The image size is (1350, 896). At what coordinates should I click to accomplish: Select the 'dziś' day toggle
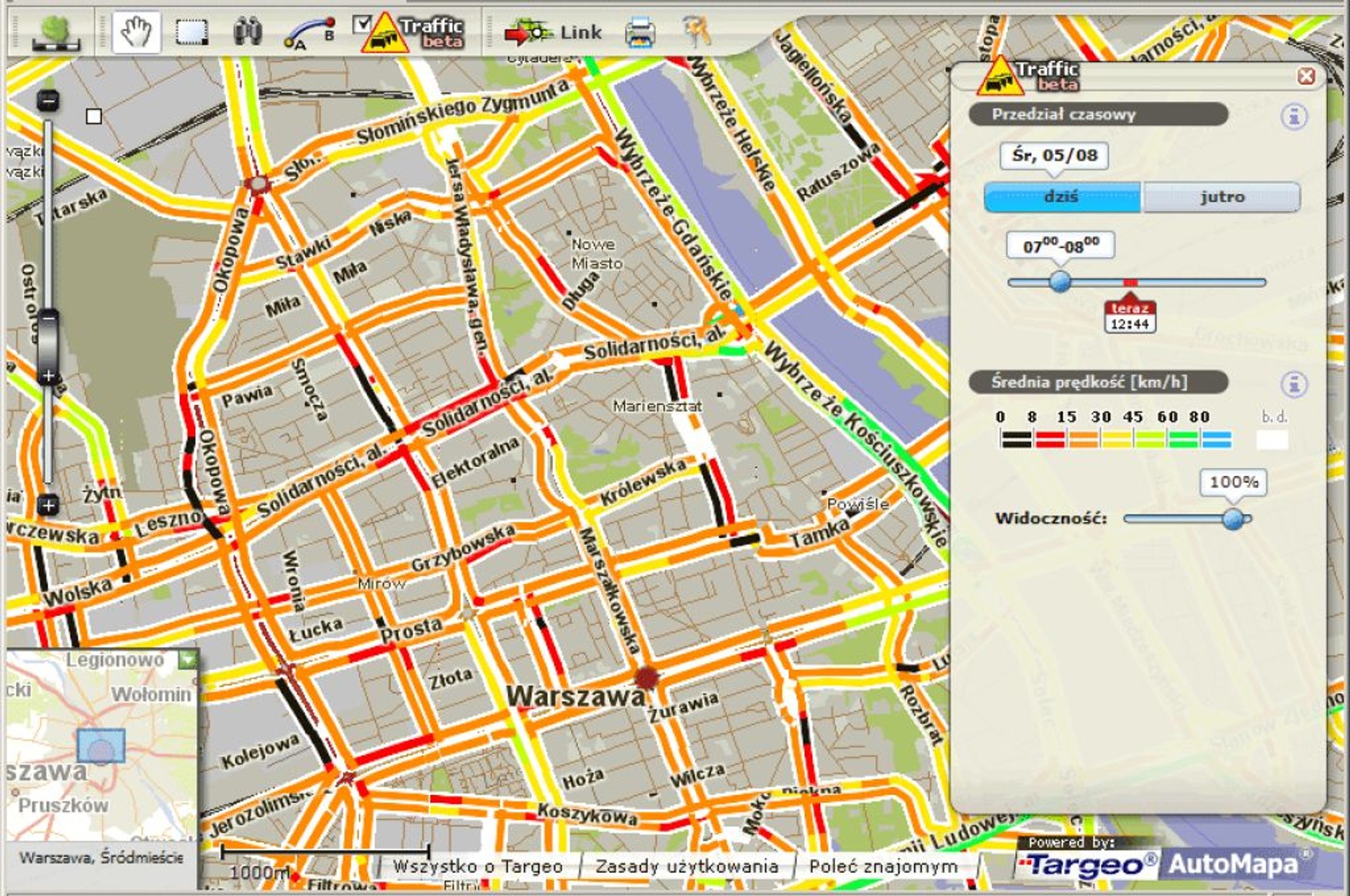(1062, 197)
